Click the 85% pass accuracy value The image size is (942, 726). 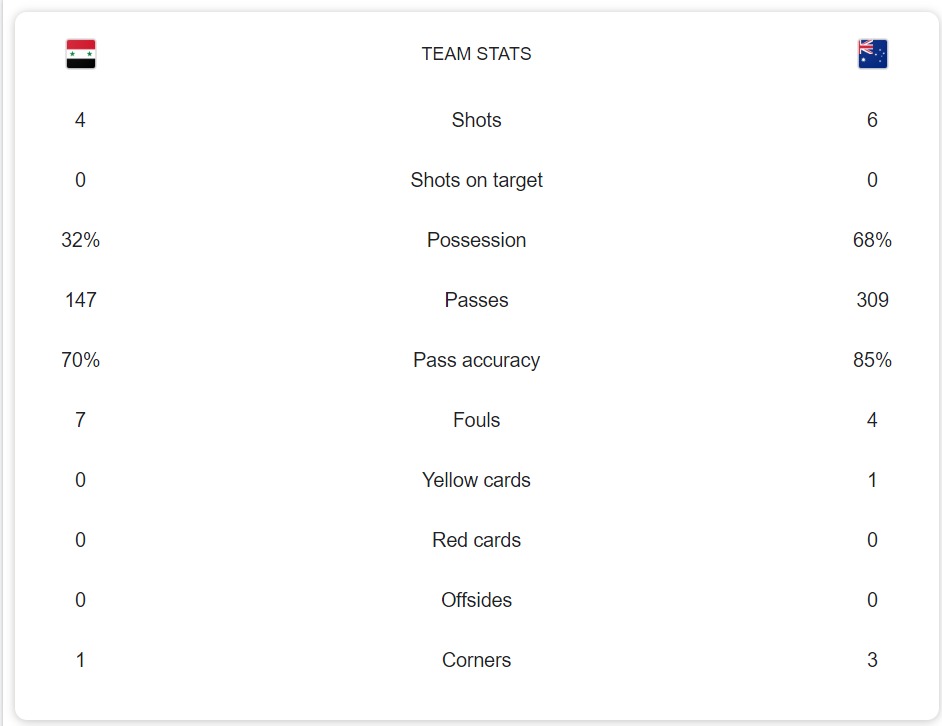(x=872, y=360)
